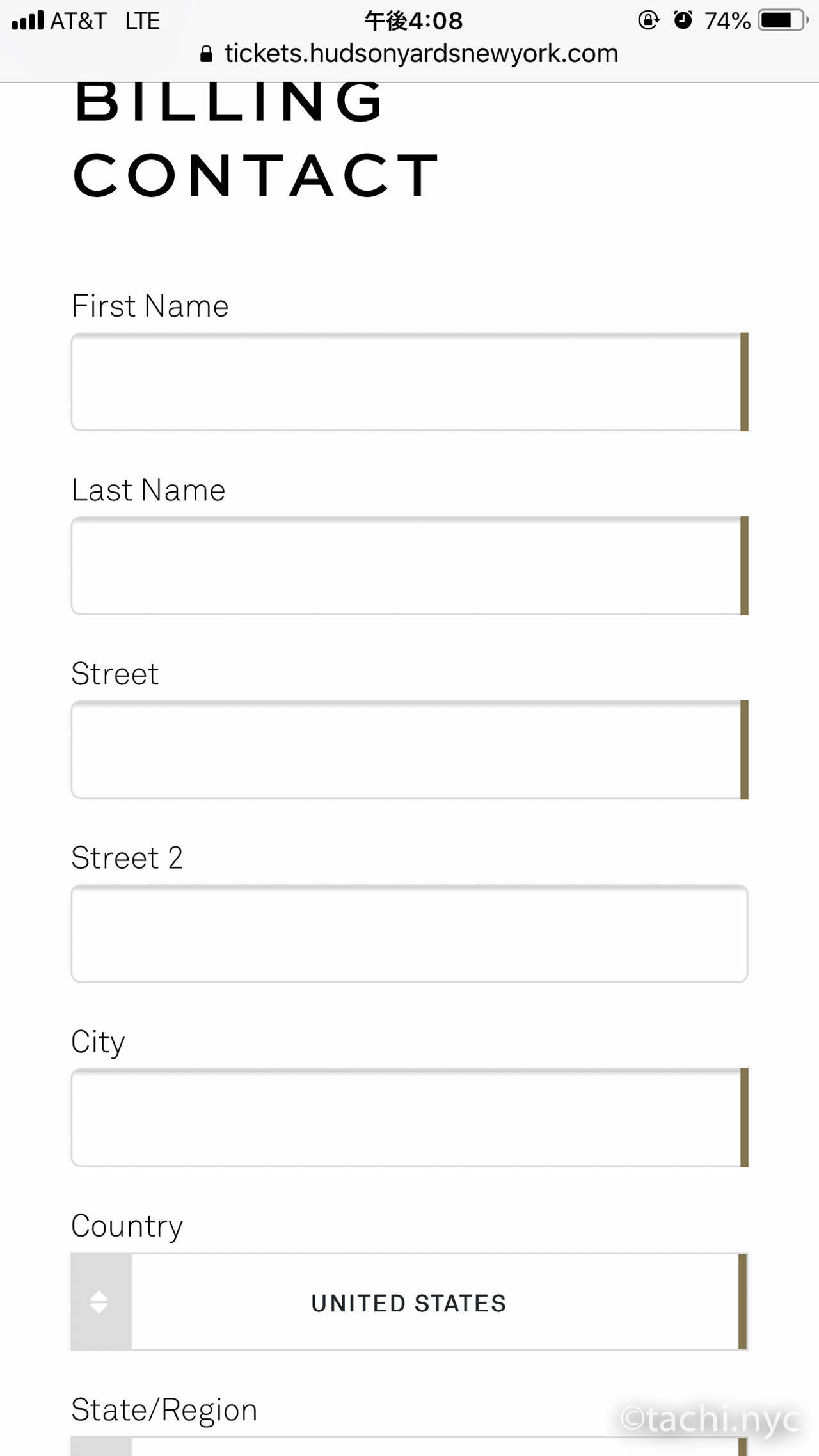Tap the battery indicator icon
Image resolution: width=819 pixels, height=1456 pixels.
(x=782, y=20)
